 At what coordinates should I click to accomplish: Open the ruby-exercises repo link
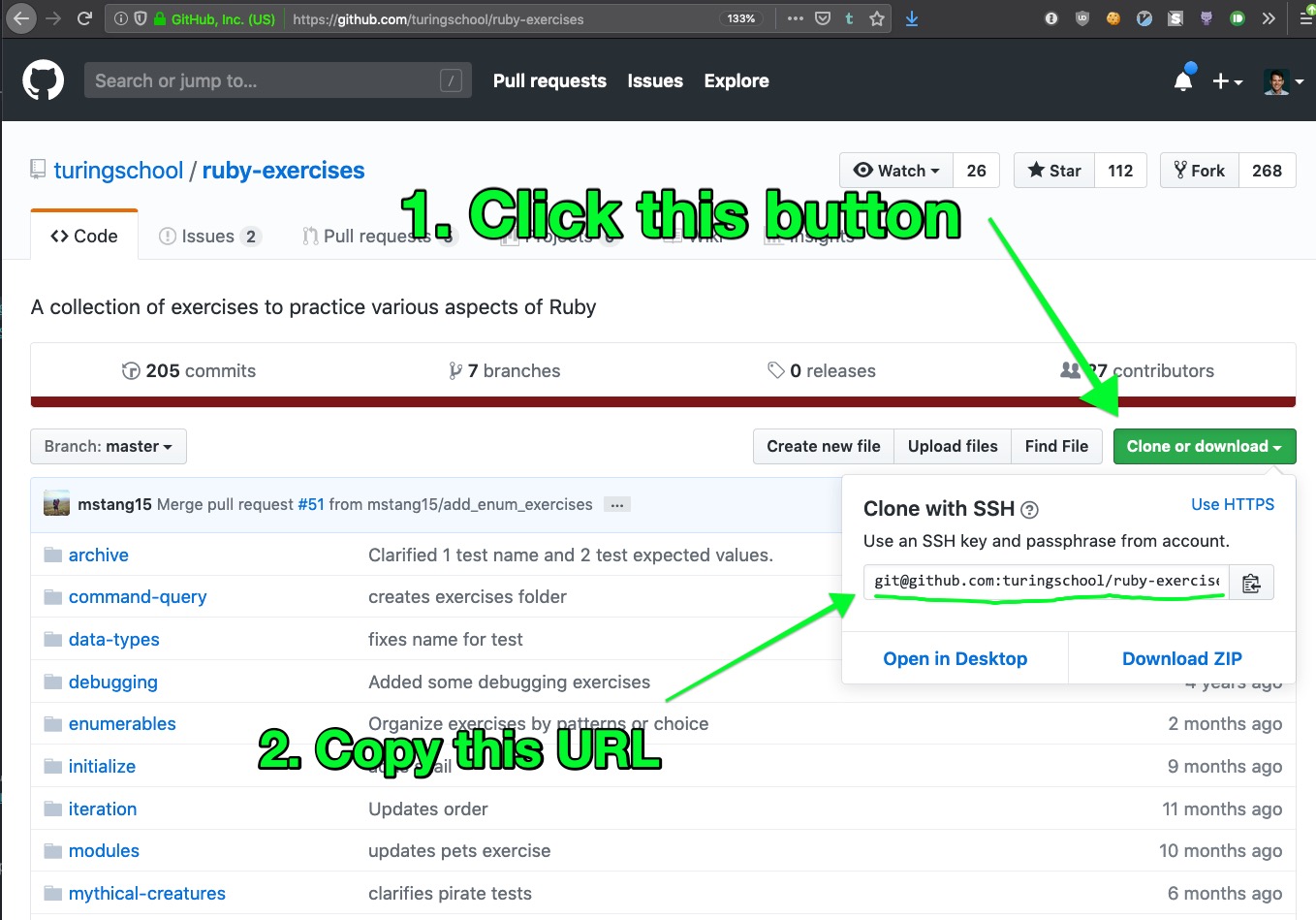coord(283,171)
